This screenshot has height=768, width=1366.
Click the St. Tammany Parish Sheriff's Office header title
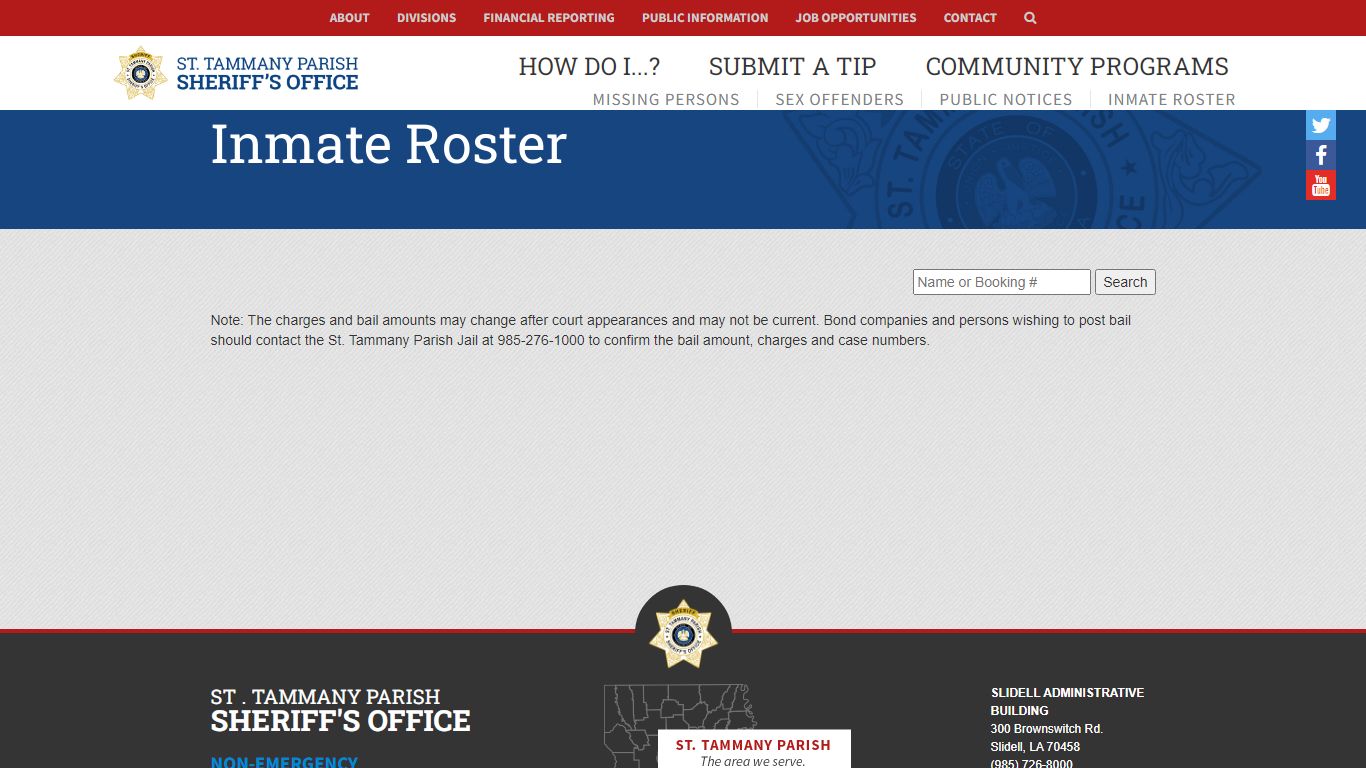tap(267, 73)
